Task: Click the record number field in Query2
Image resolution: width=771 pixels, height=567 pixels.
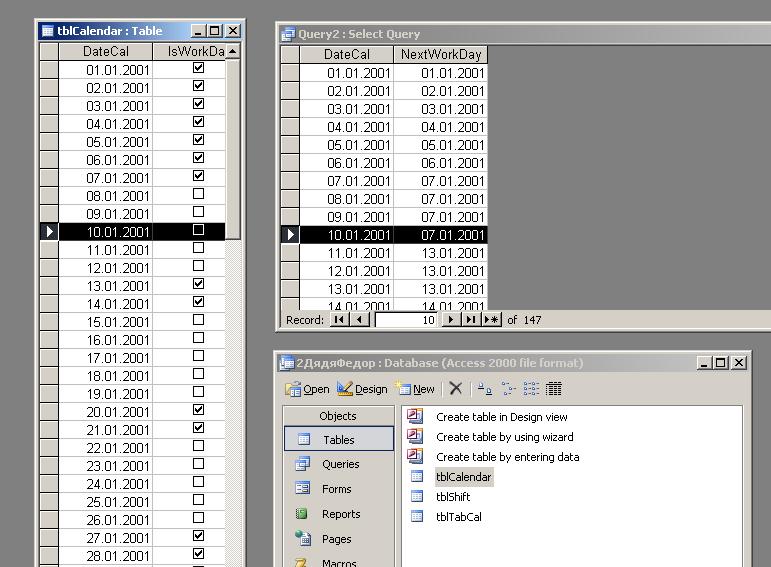Action: [x=406, y=320]
